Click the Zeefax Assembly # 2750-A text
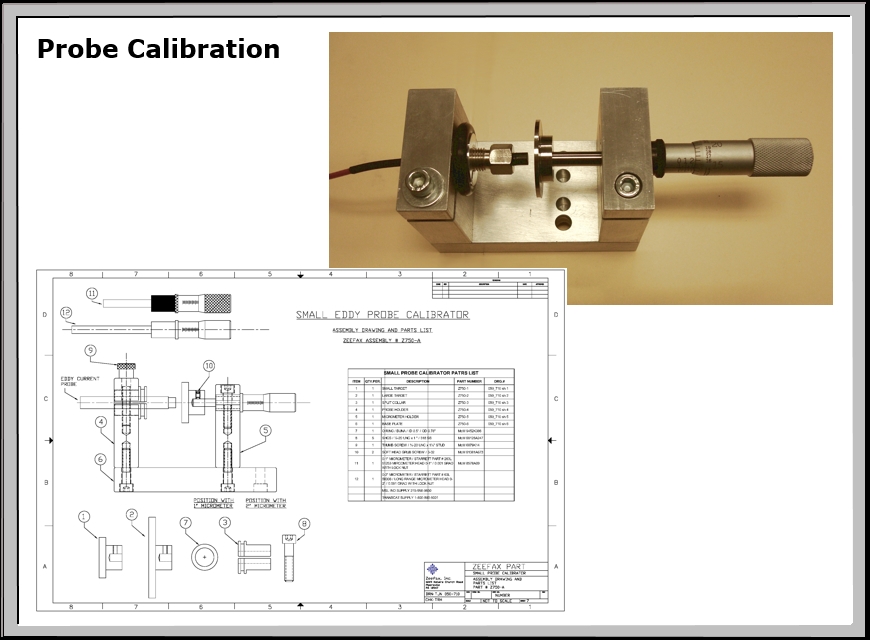The image size is (870, 640). point(382,340)
